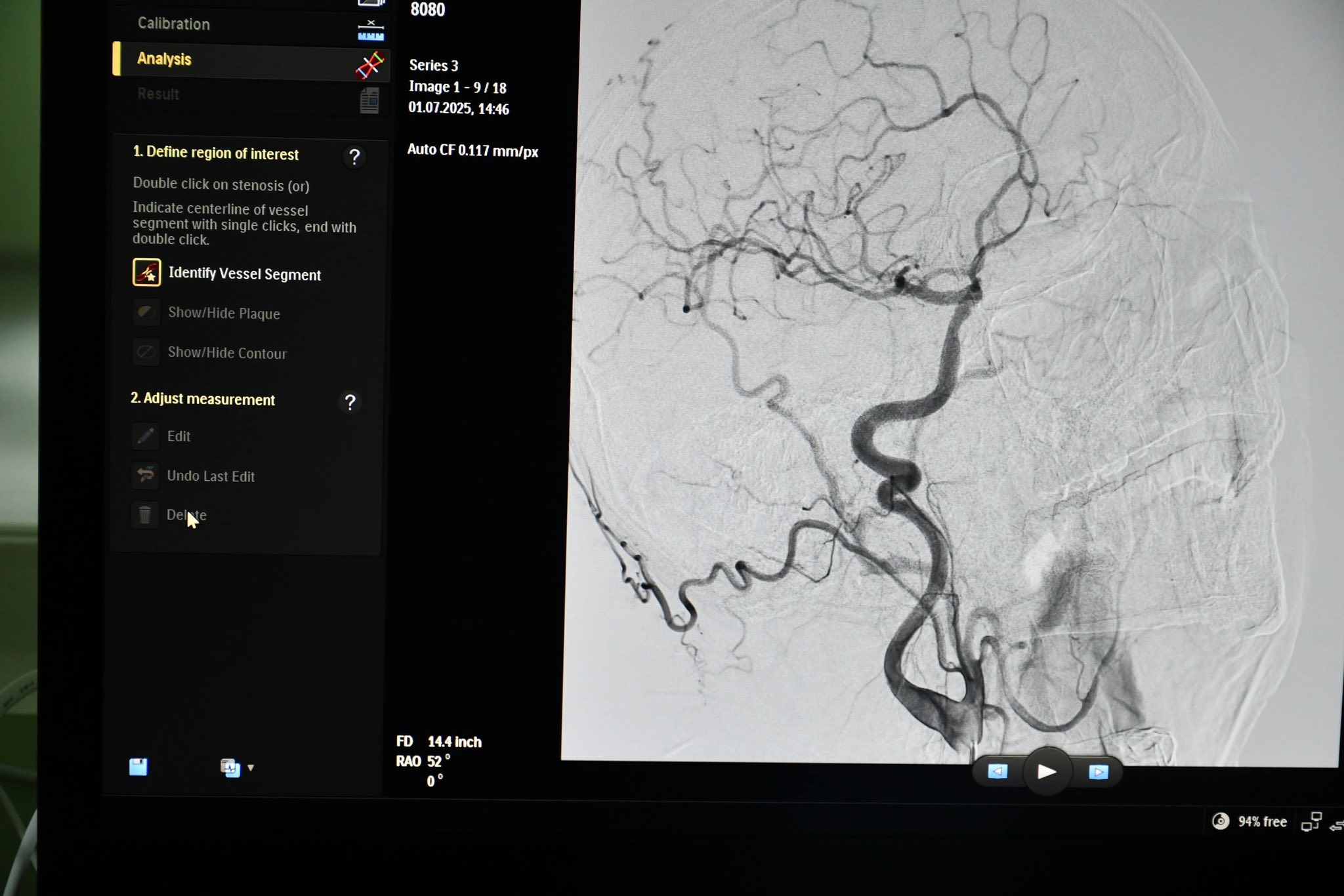1344x896 pixels.
Task: Toggle Show/Hide Contour icon
Action: tap(145, 352)
